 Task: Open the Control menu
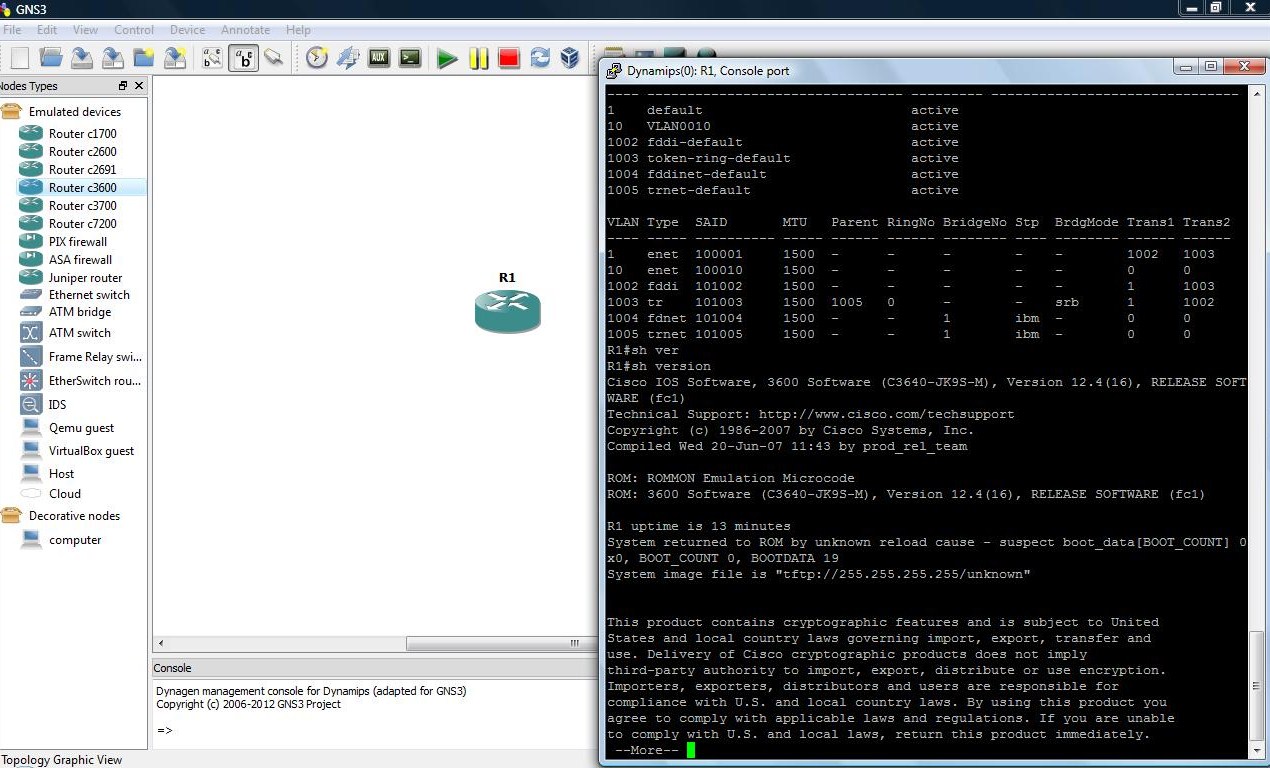(134, 30)
